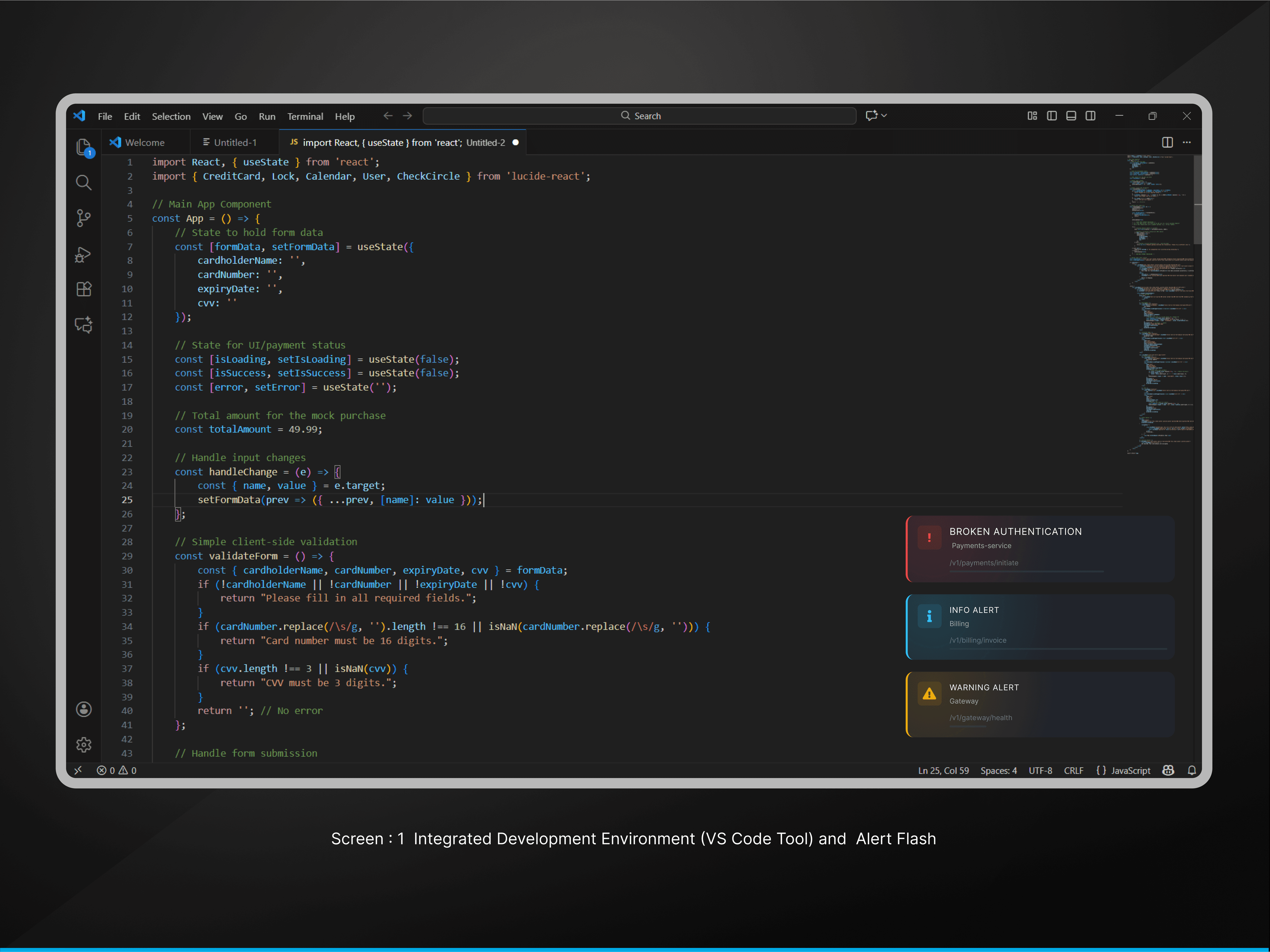This screenshot has width=1270, height=952.
Task: Open Run and Debug view
Action: 84,254
